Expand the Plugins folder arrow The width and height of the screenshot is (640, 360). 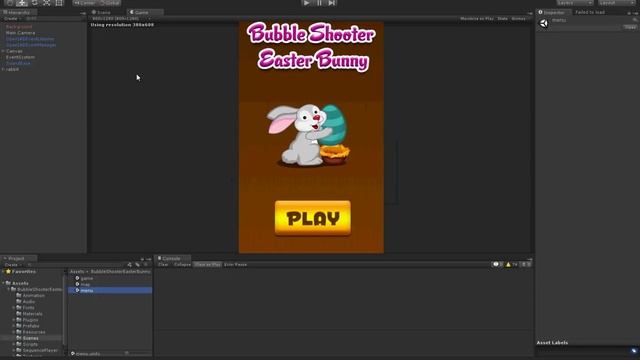coord(13,320)
